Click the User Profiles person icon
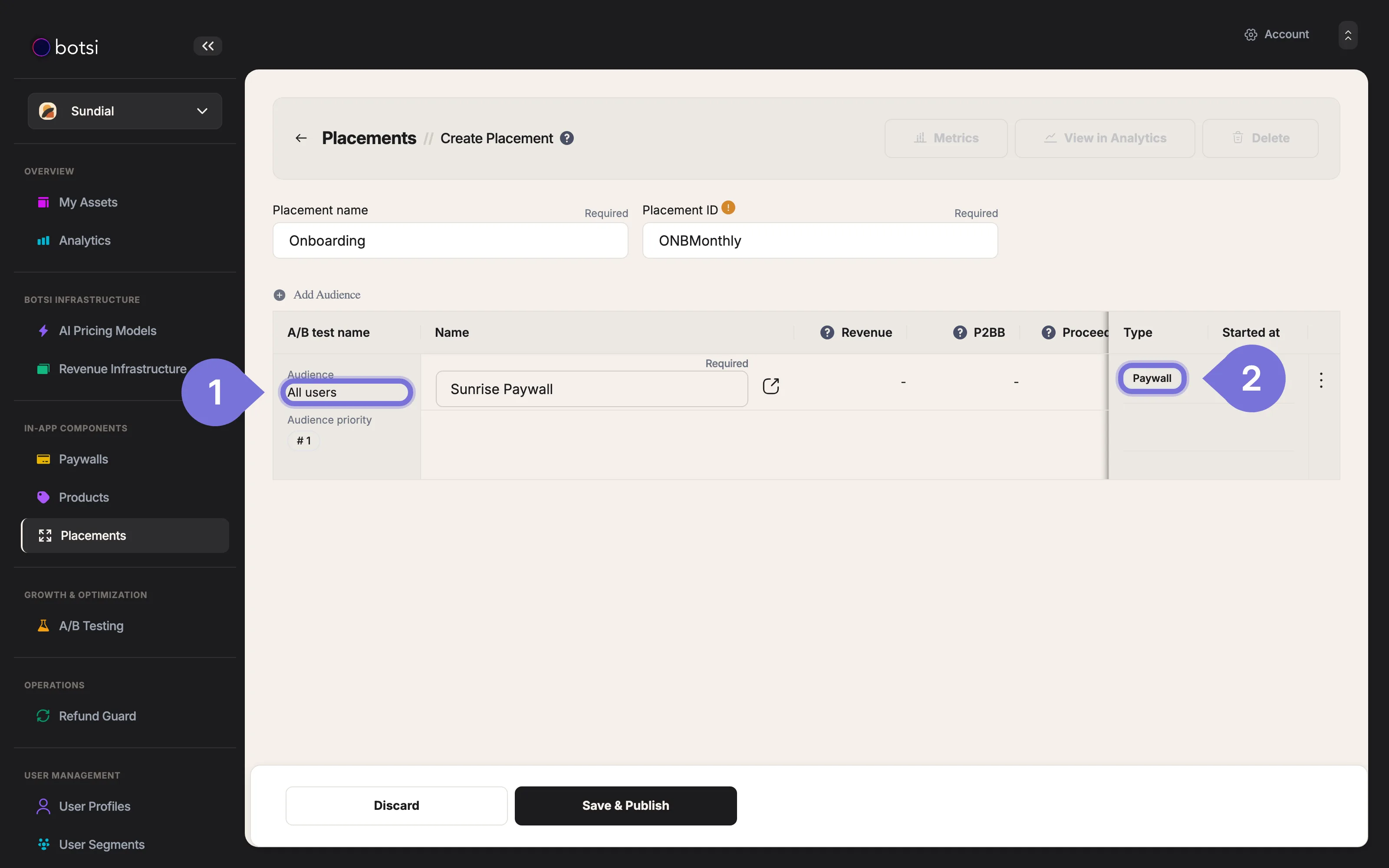 pyautogui.click(x=43, y=806)
